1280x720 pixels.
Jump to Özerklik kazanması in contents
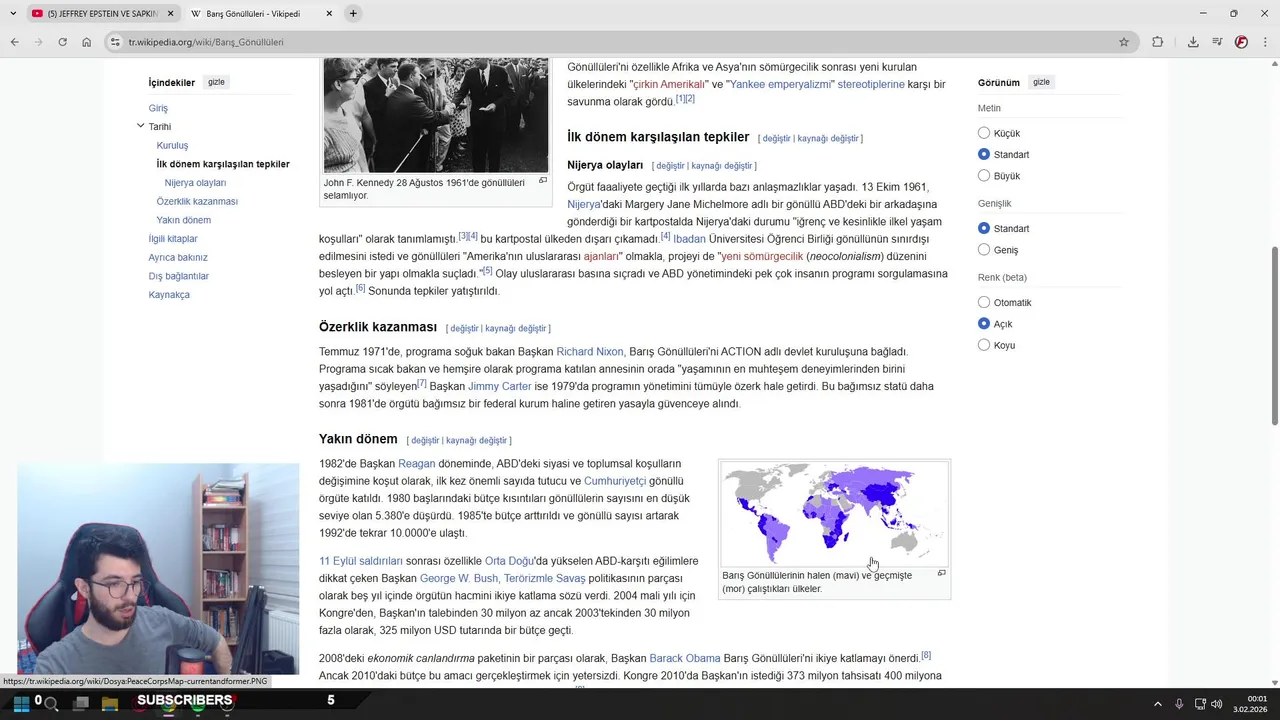coord(197,201)
